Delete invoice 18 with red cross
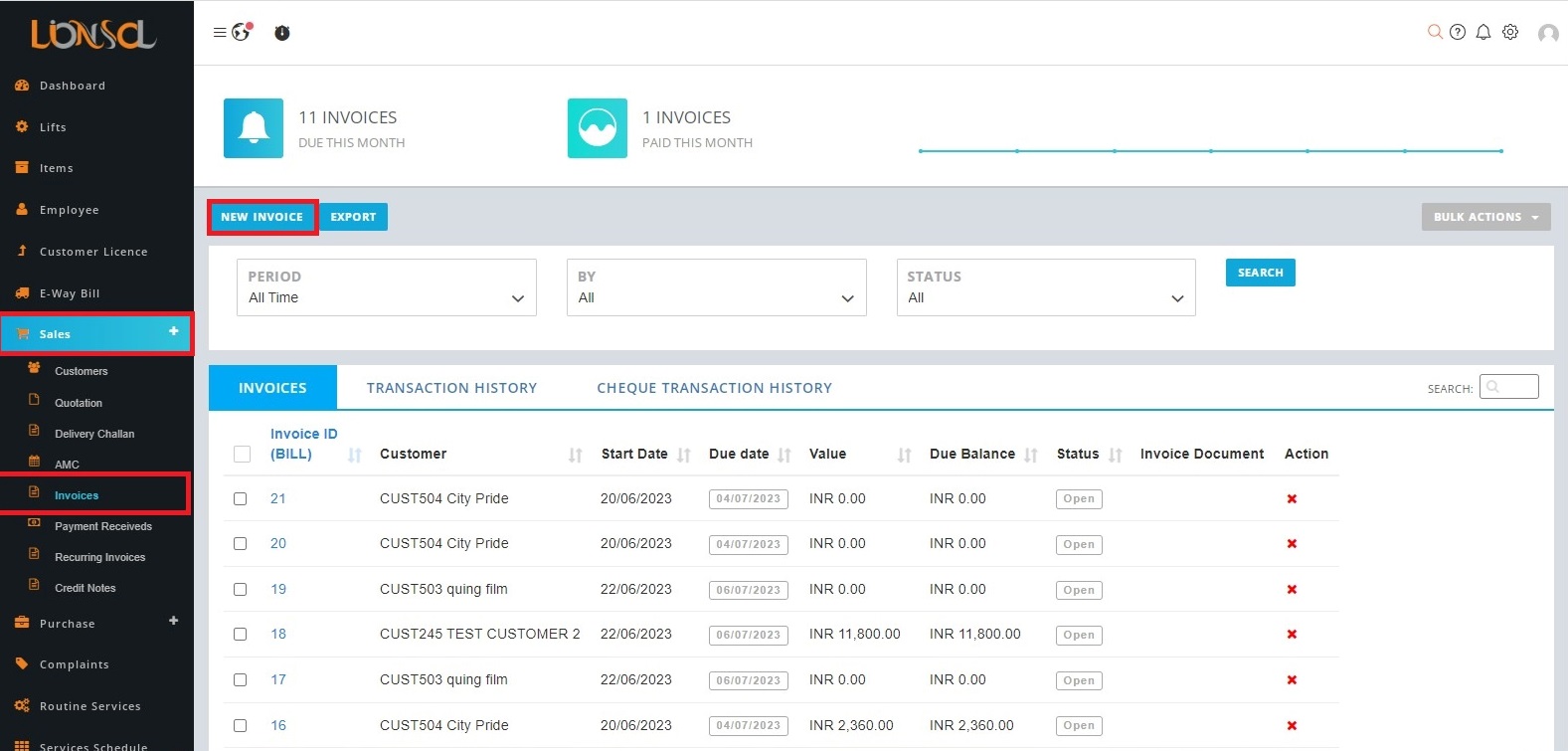The width and height of the screenshot is (1568, 751). 1292,634
